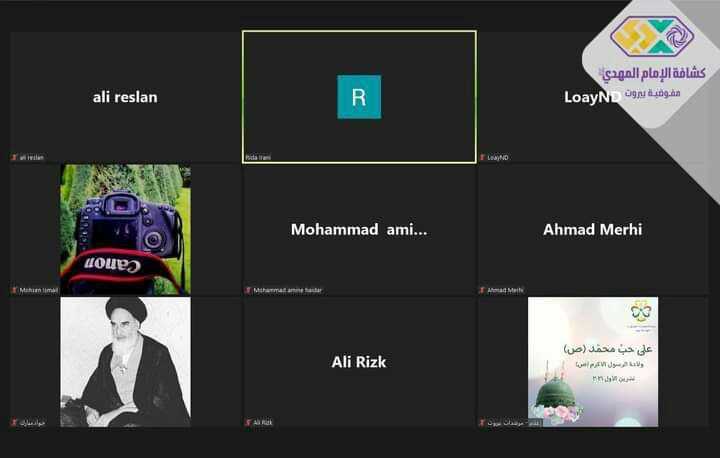Select the Ahmad Merhi participant tile
Screen dimensions: 720x458
click(592, 229)
